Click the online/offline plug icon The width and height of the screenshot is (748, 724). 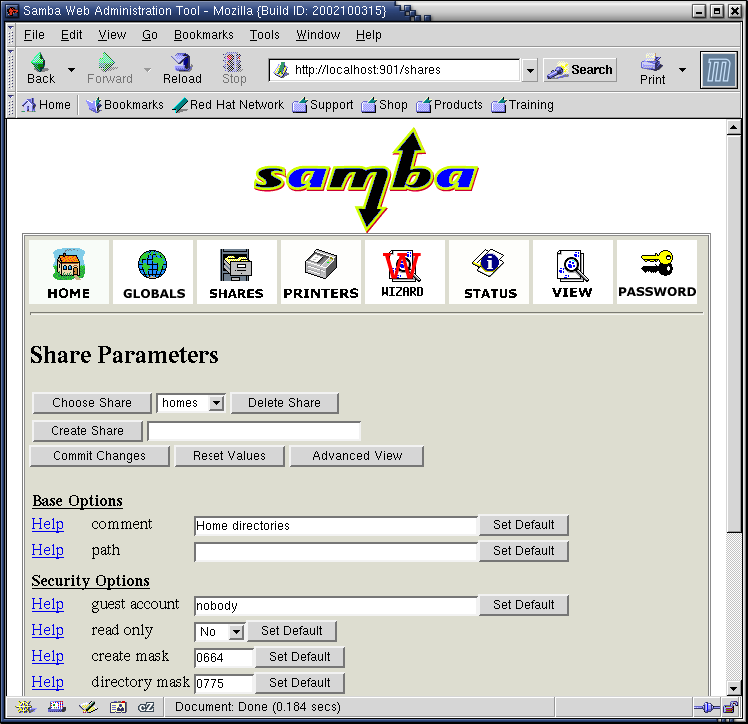(x=707, y=707)
